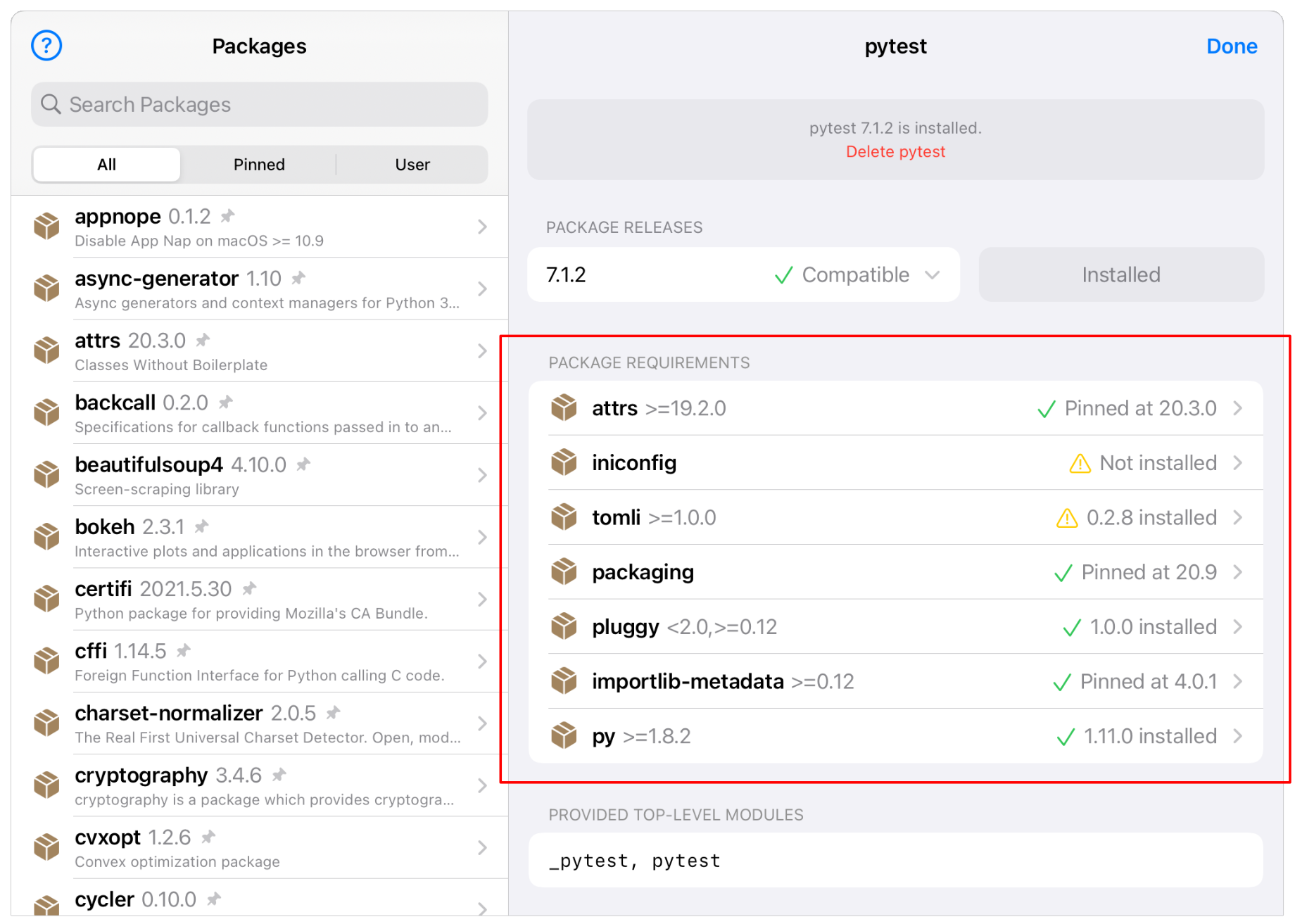
Task: Click the appnope package box icon
Action: [47, 227]
